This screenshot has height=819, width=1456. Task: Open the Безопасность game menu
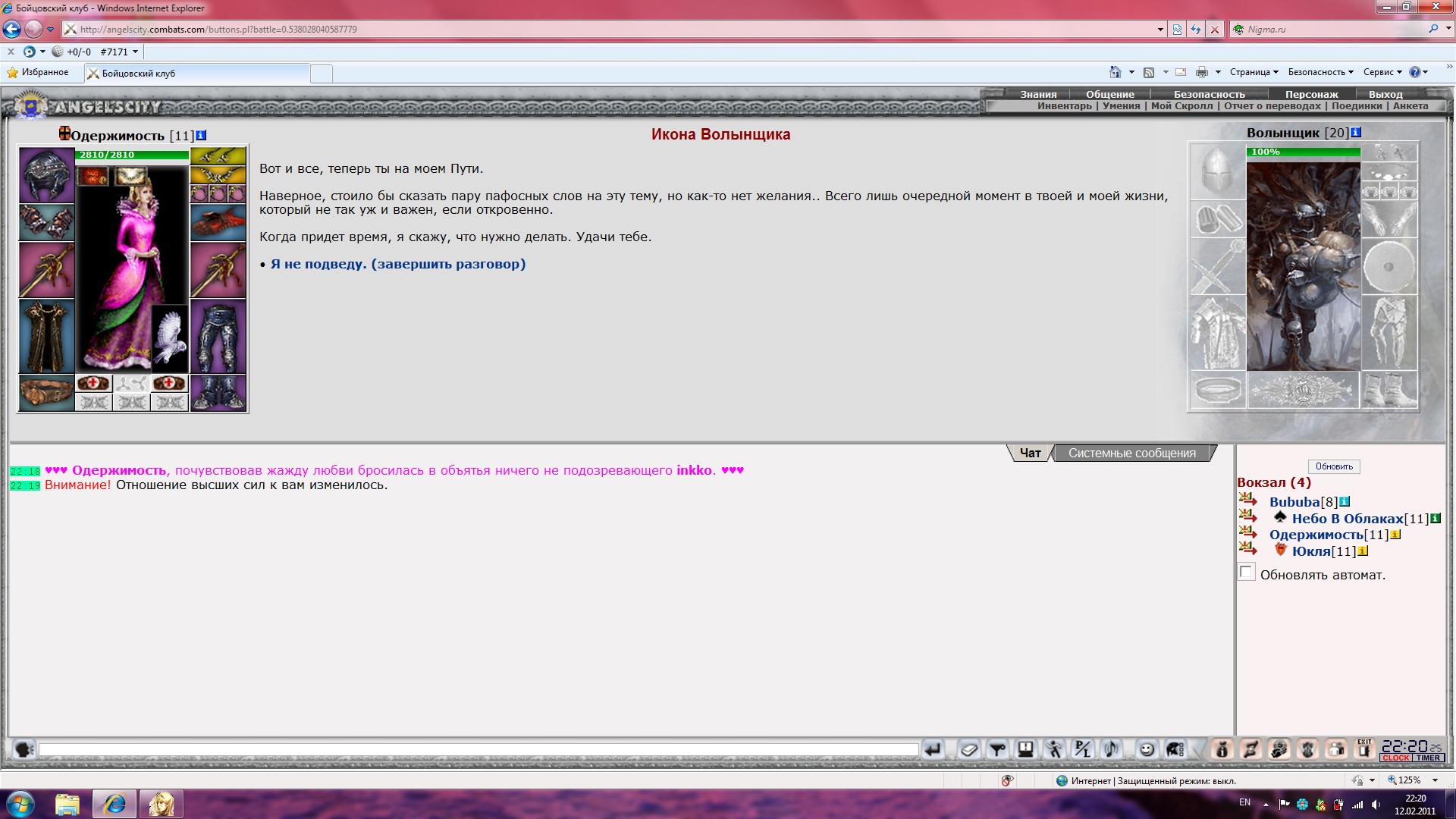coord(1210,94)
